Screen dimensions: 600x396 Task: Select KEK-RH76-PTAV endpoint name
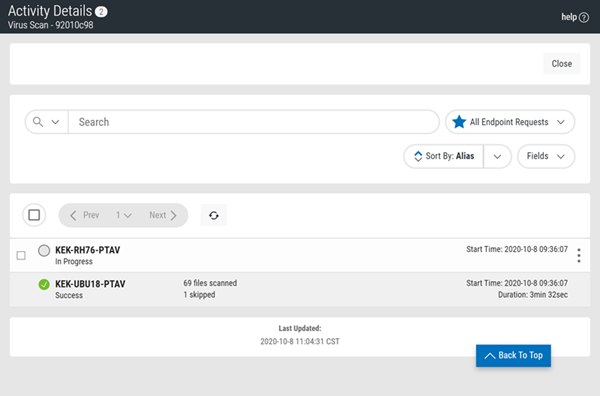click(88, 250)
